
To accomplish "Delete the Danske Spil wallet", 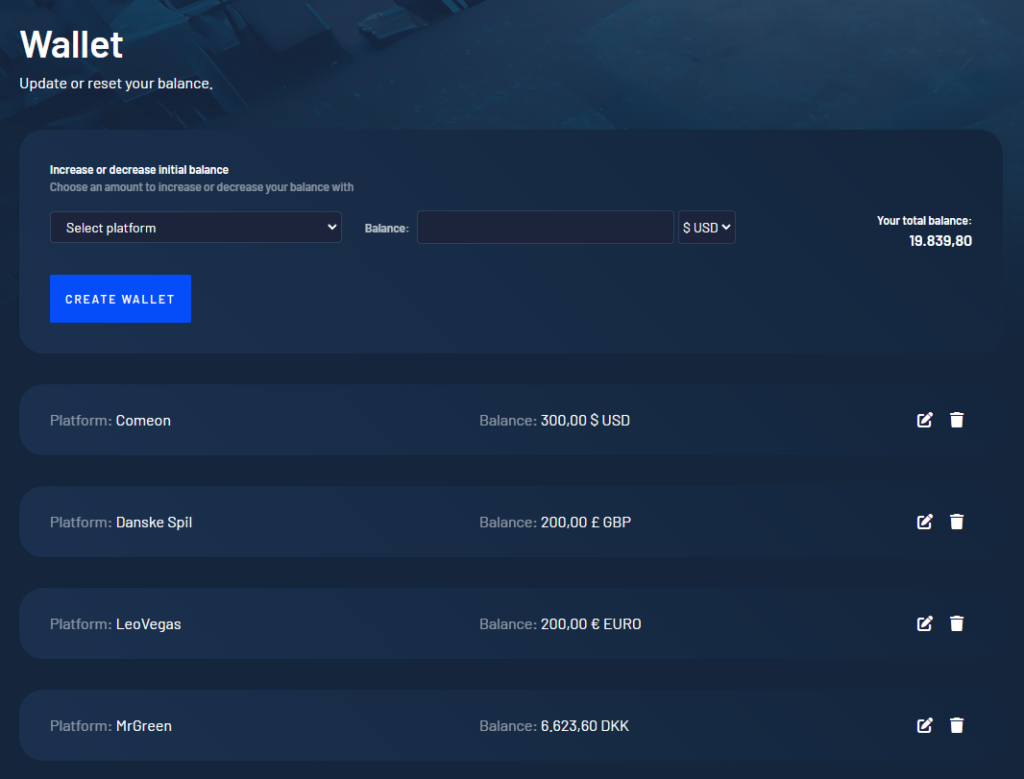I will pos(957,522).
